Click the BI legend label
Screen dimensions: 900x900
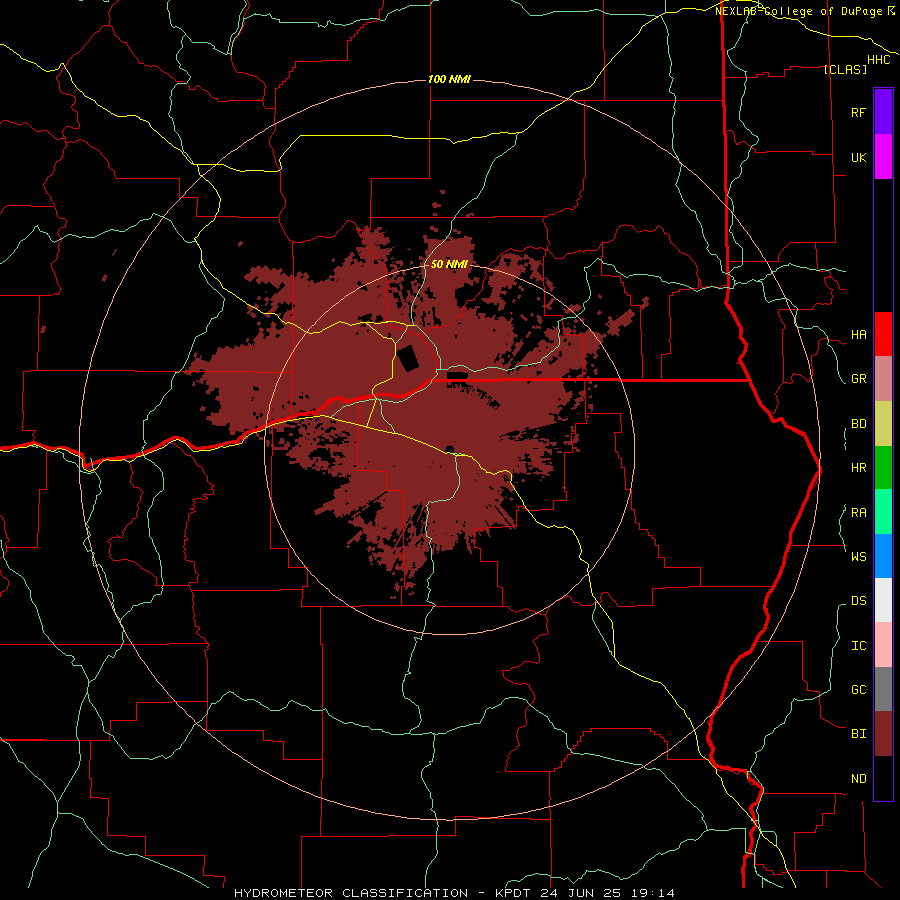858,734
